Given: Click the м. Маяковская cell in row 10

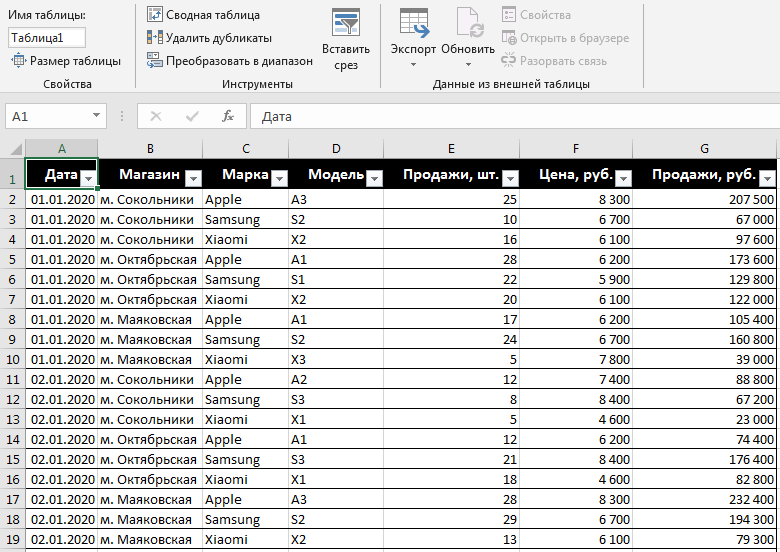Looking at the screenshot, I should coord(150,360).
